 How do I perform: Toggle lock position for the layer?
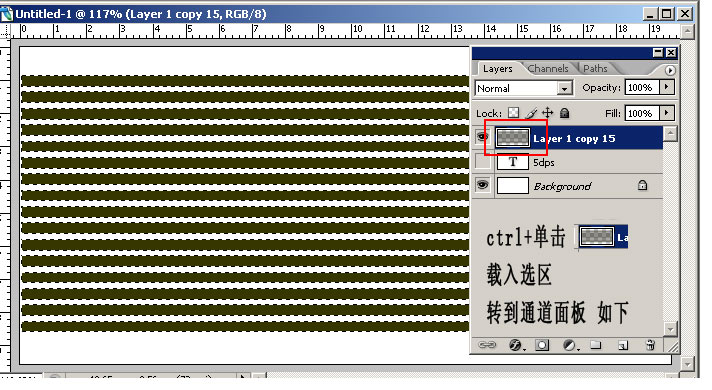[x=548, y=113]
